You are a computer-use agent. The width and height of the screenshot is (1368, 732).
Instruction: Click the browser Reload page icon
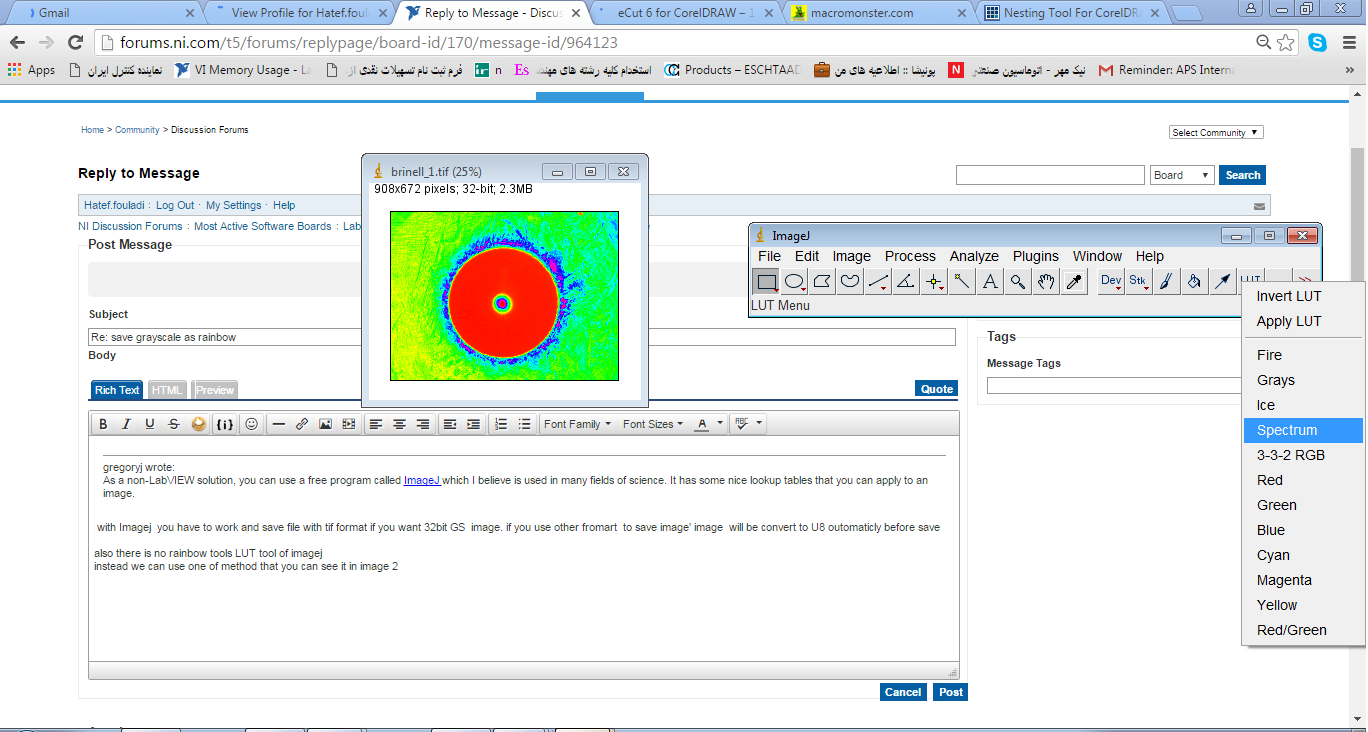pos(75,43)
